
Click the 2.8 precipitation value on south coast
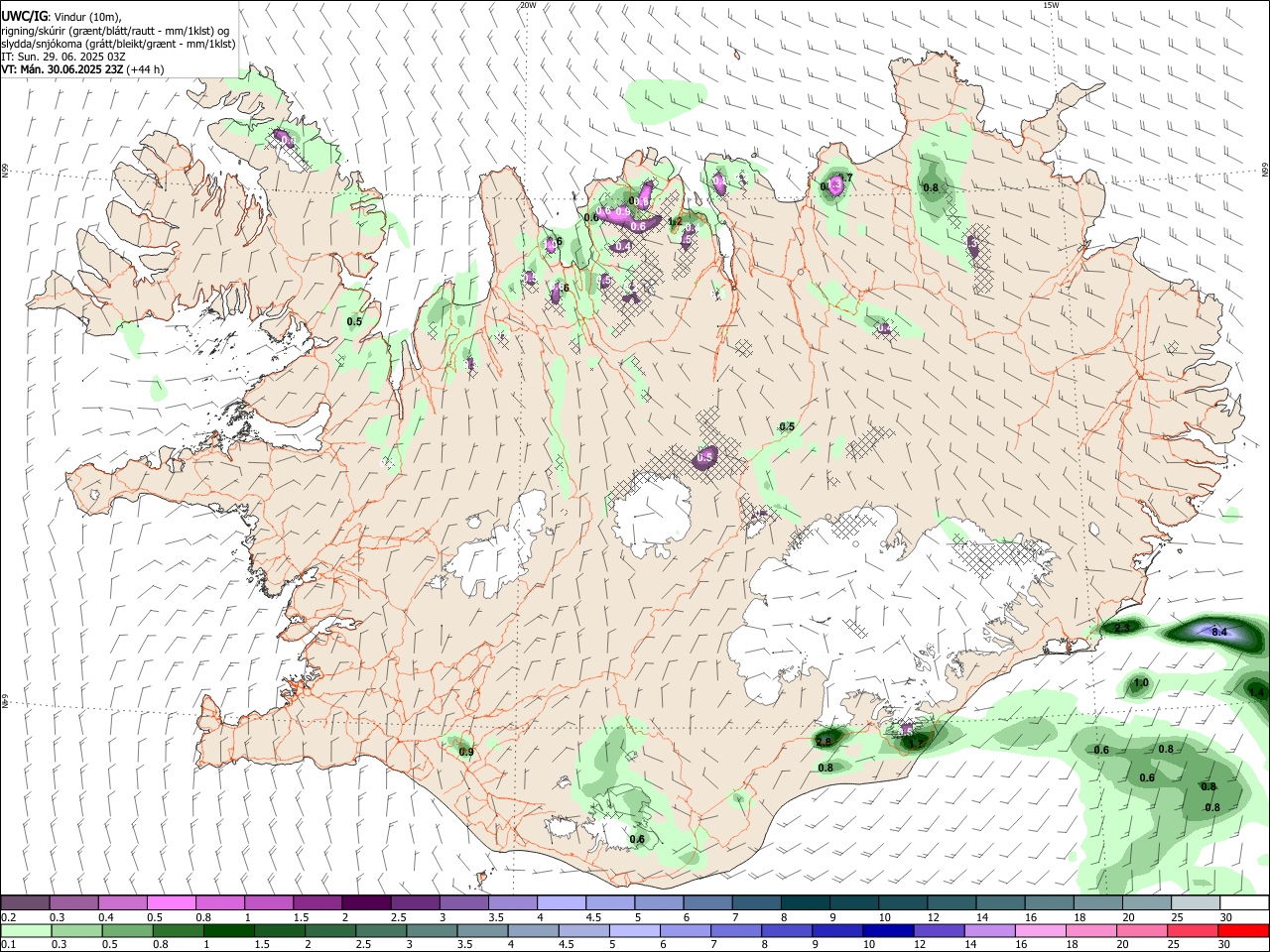pos(824,742)
